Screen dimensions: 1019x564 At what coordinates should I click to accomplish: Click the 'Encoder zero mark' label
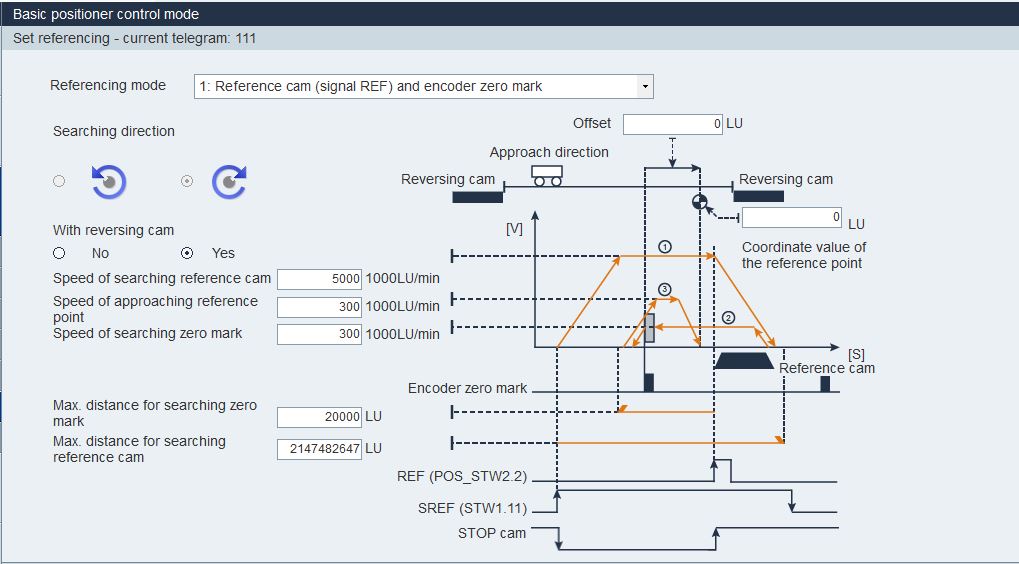(467, 389)
